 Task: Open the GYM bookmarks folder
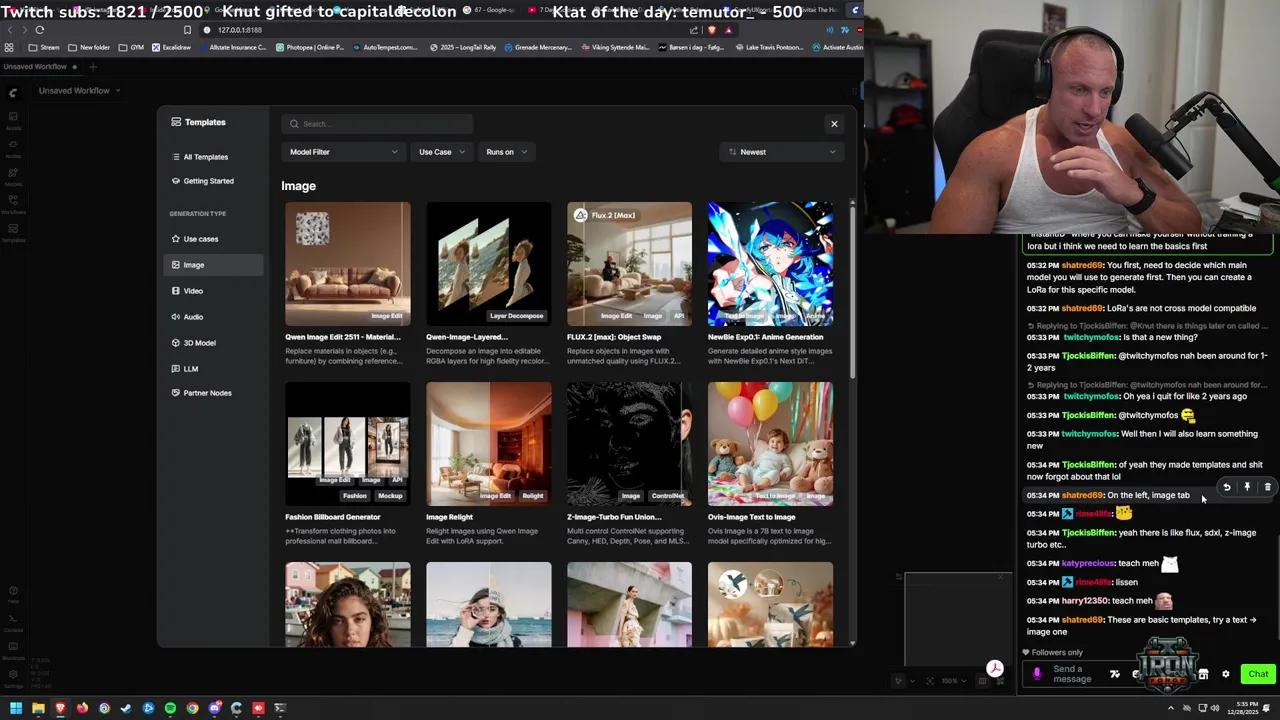131,47
